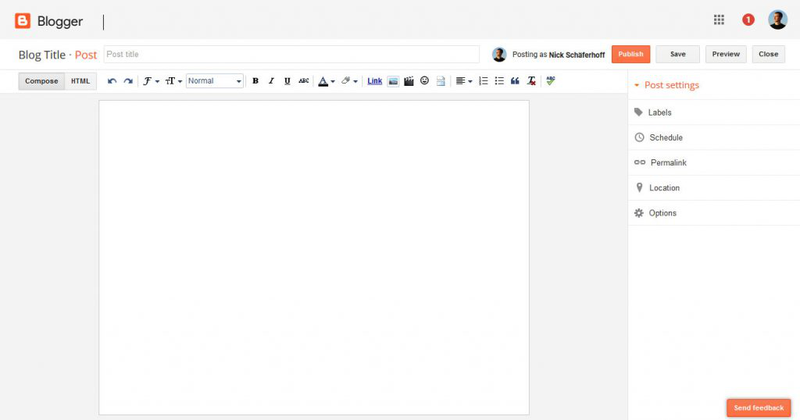This screenshot has width=800, height=420.
Task: Open the emoji smiley picker
Action: click(x=424, y=81)
